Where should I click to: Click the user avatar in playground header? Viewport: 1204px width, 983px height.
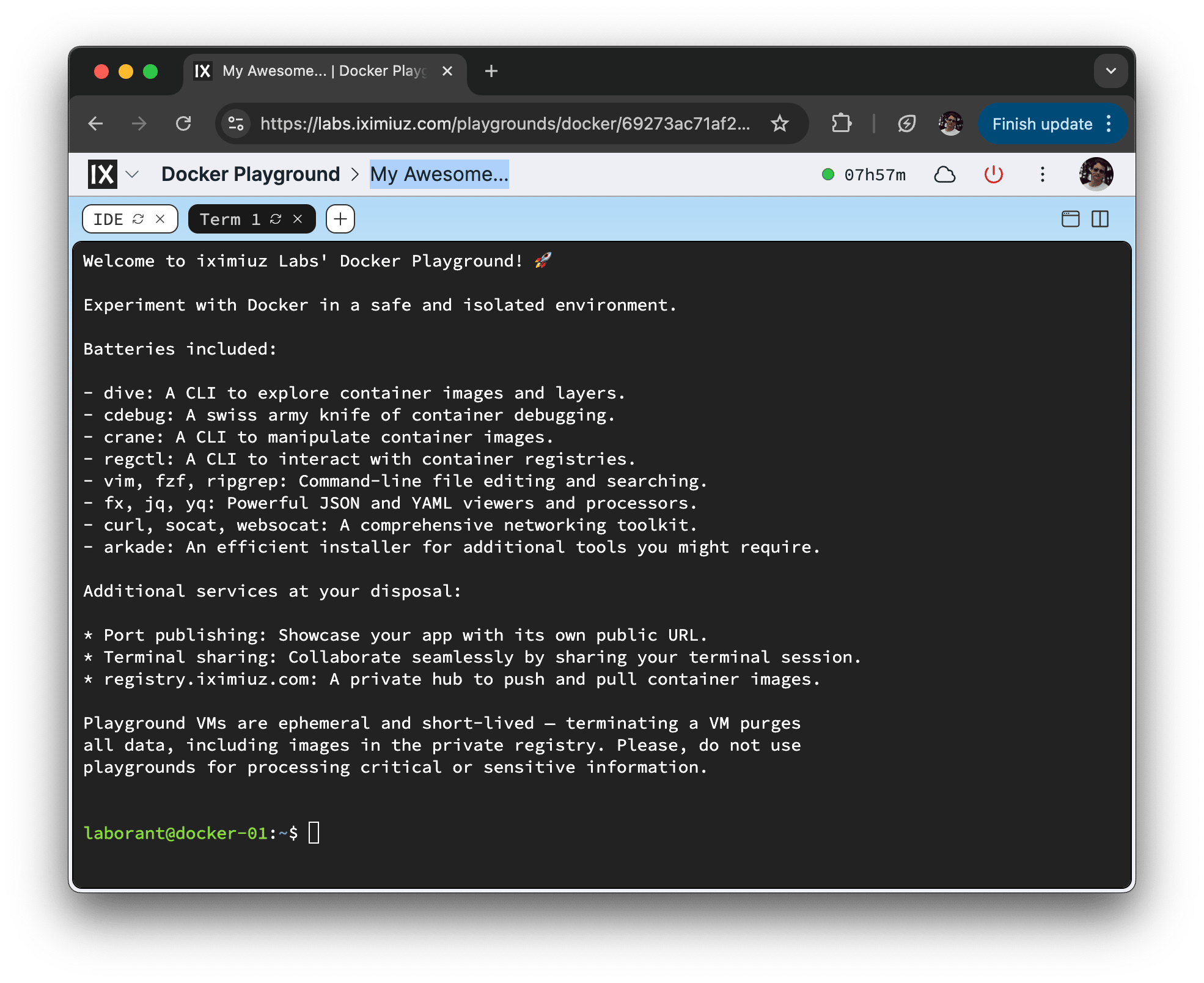click(1096, 175)
